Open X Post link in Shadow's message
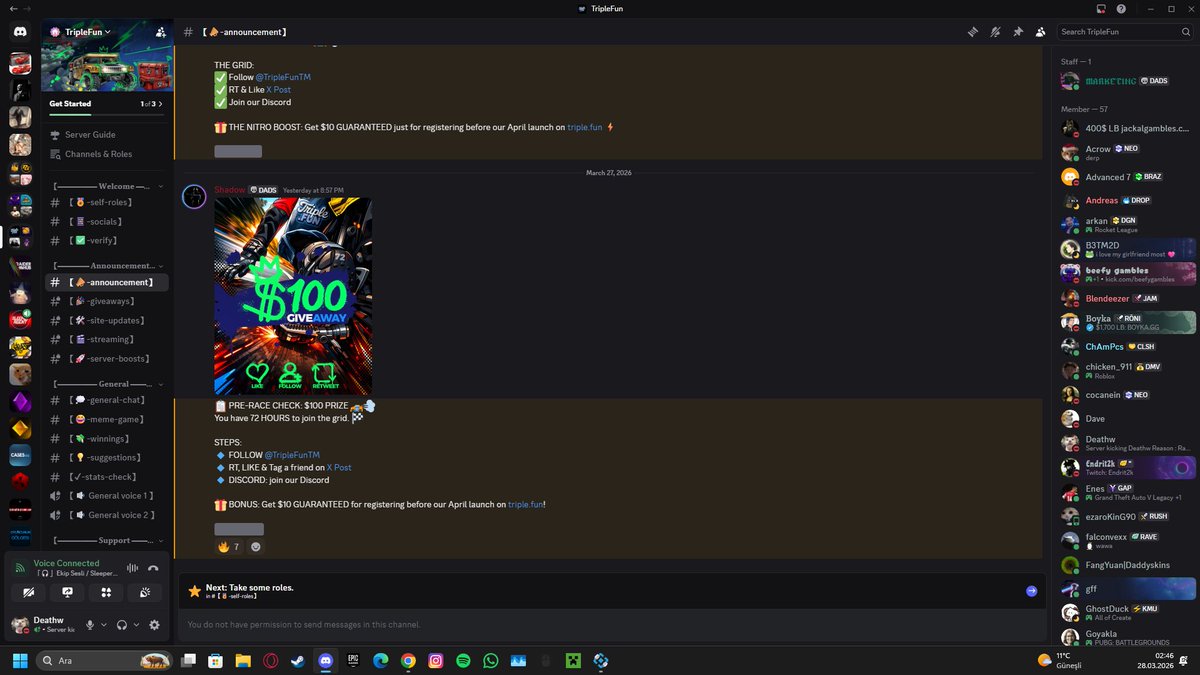The width and height of the screenshot is (1200, 675). pos(339,468)
